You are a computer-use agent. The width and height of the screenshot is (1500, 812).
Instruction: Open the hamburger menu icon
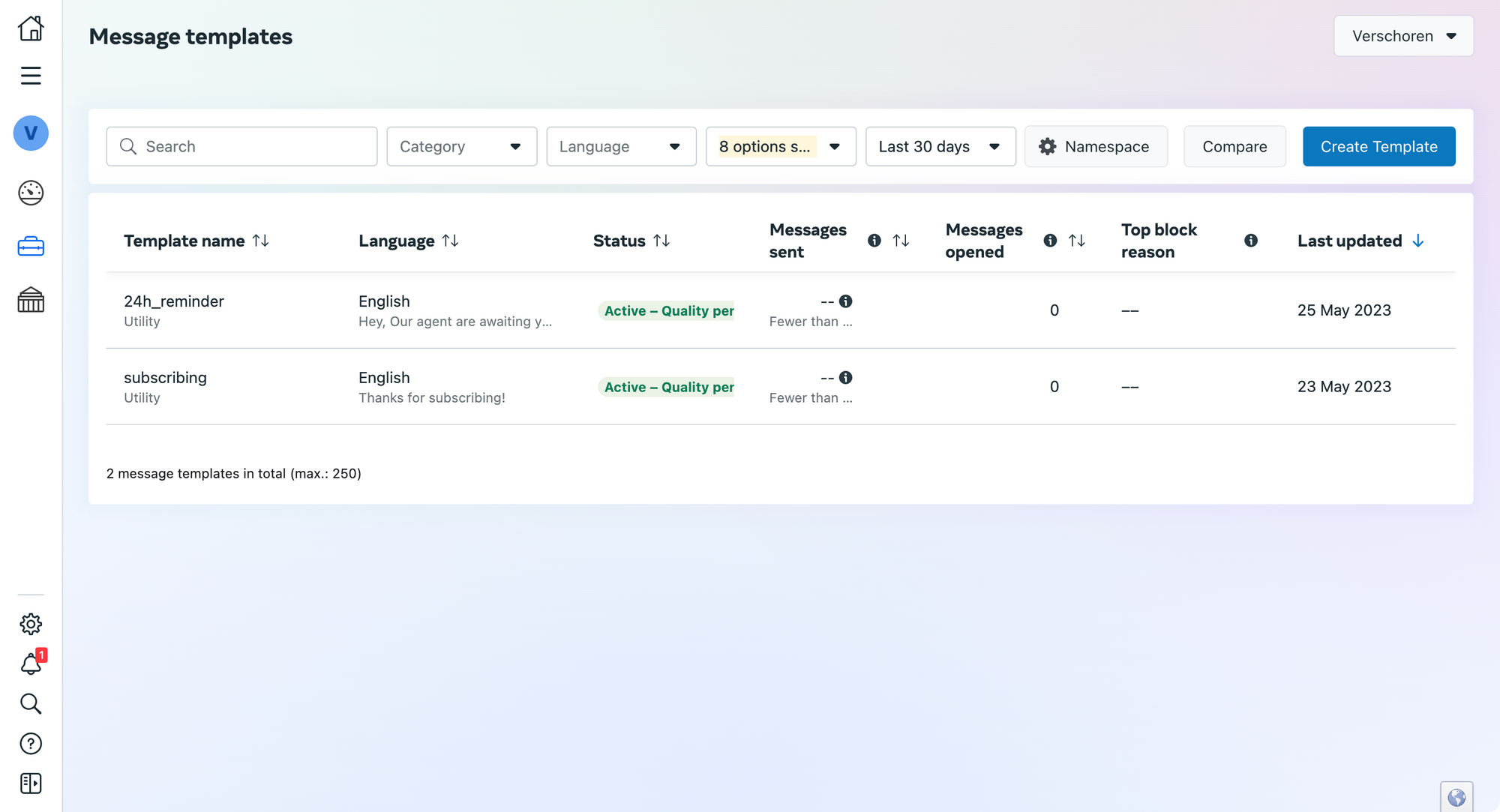tap(31, 76)
